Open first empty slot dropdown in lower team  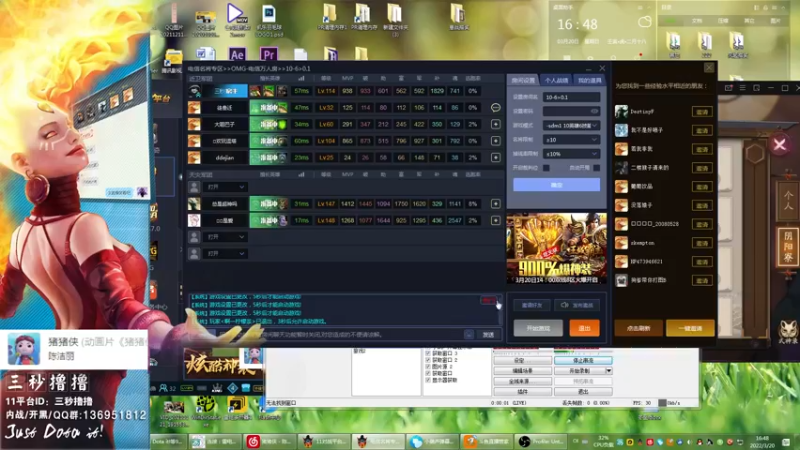click(226, 187)
